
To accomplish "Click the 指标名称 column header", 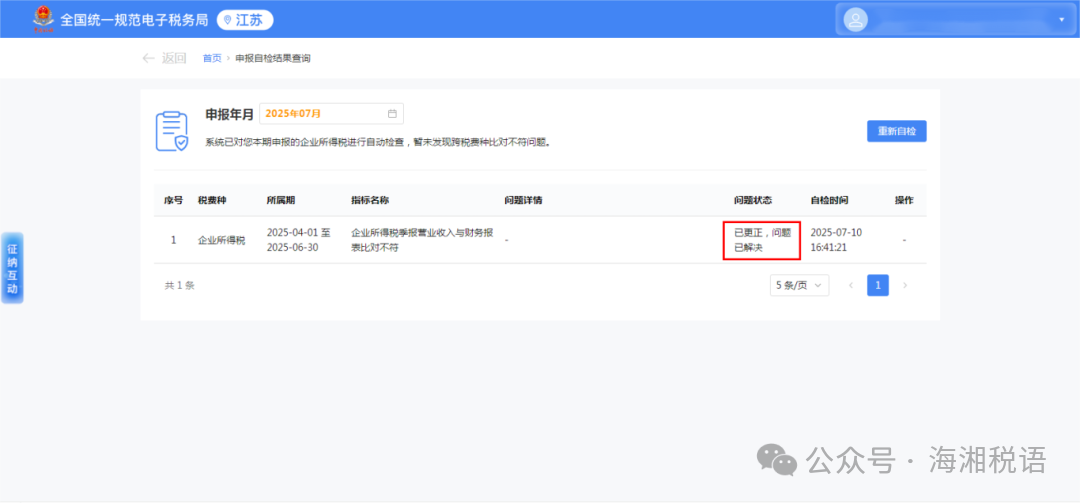I will 371,201.
